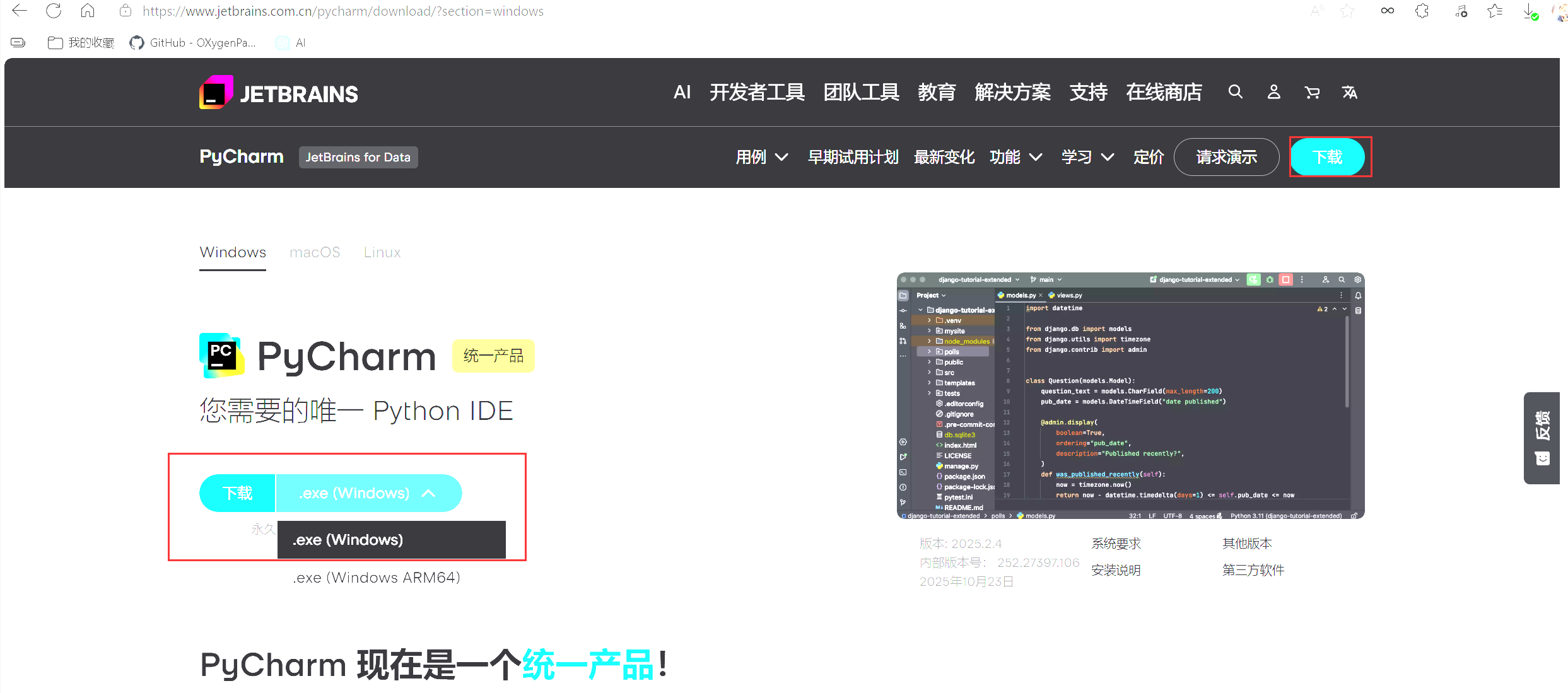Click the 请求演示 button
The image size is (1568, 693).
point(1226,157)
